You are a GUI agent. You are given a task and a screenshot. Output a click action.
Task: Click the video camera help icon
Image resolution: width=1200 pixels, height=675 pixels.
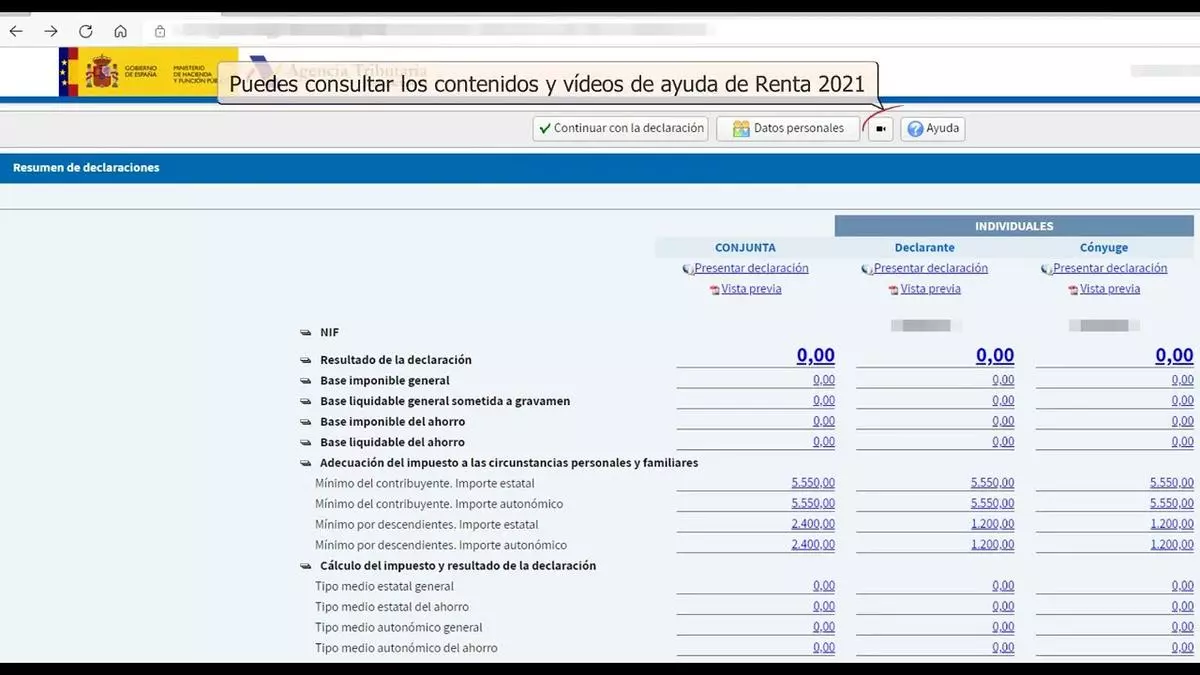pyautogui.click(x=880, y=129)
